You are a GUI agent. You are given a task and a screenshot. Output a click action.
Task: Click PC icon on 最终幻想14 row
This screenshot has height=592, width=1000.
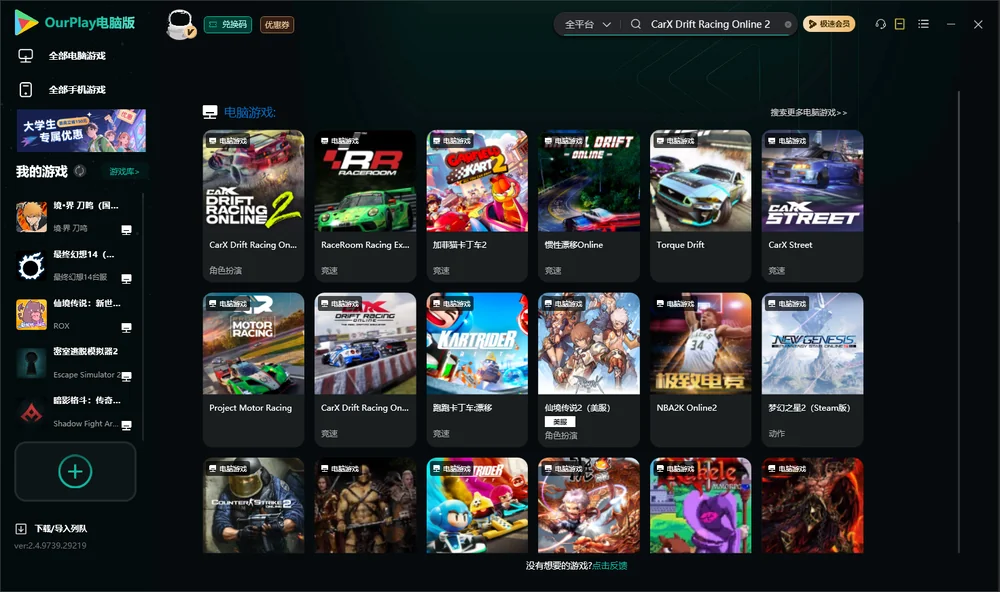coord(126,279)
